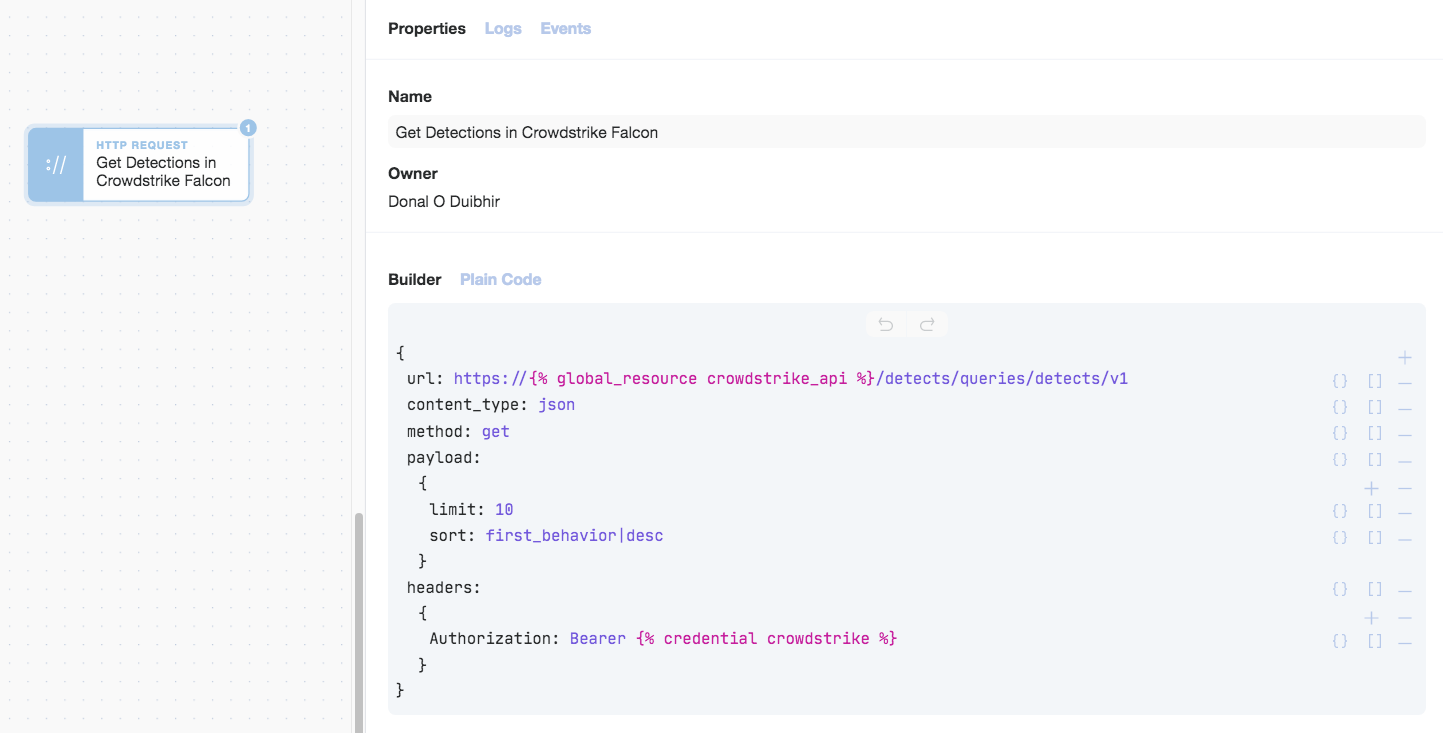Click the credential crowdstrike tag
Image resolution: width=1443 pixels, height=733 pixels.
[767, 638]
